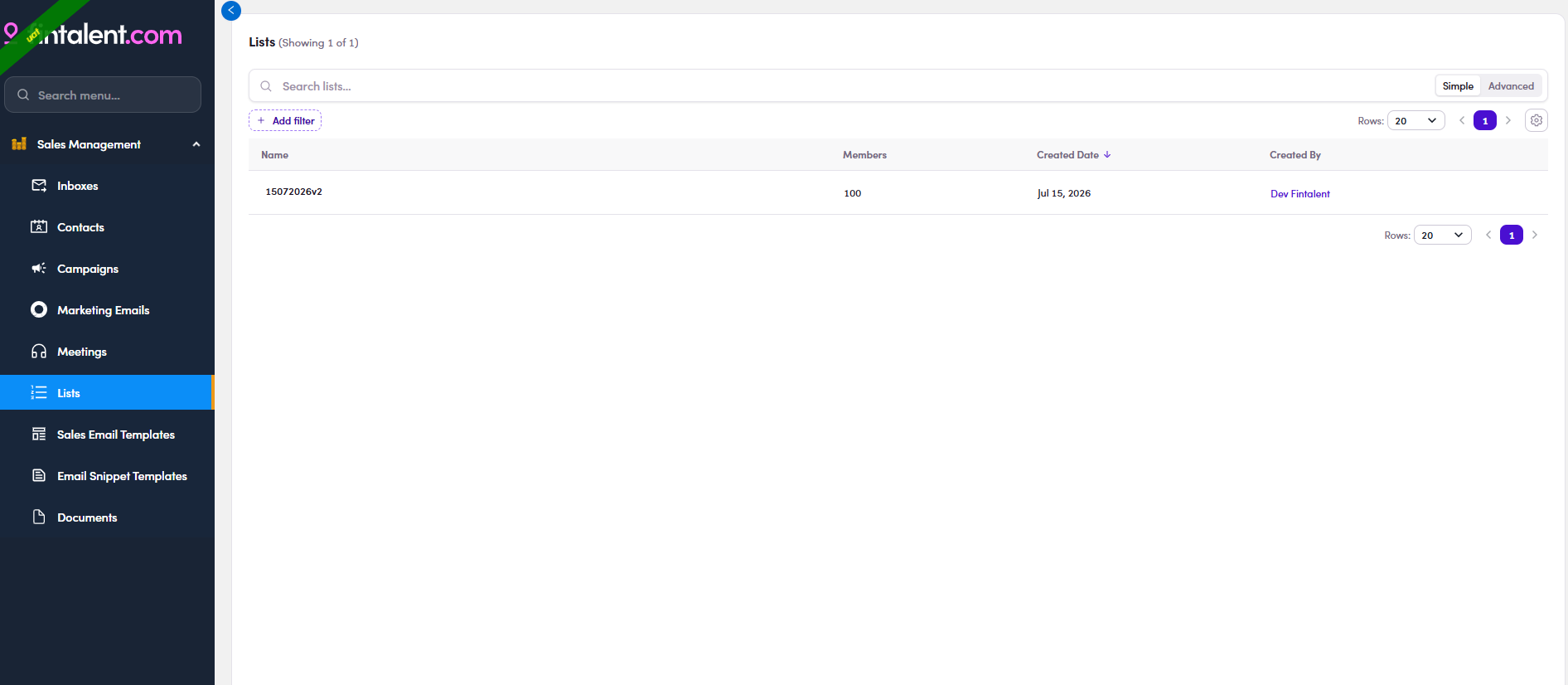Collapse the sidebar with the blue arrow button
The image size is (1568, 685).
[x=231, y=11]
